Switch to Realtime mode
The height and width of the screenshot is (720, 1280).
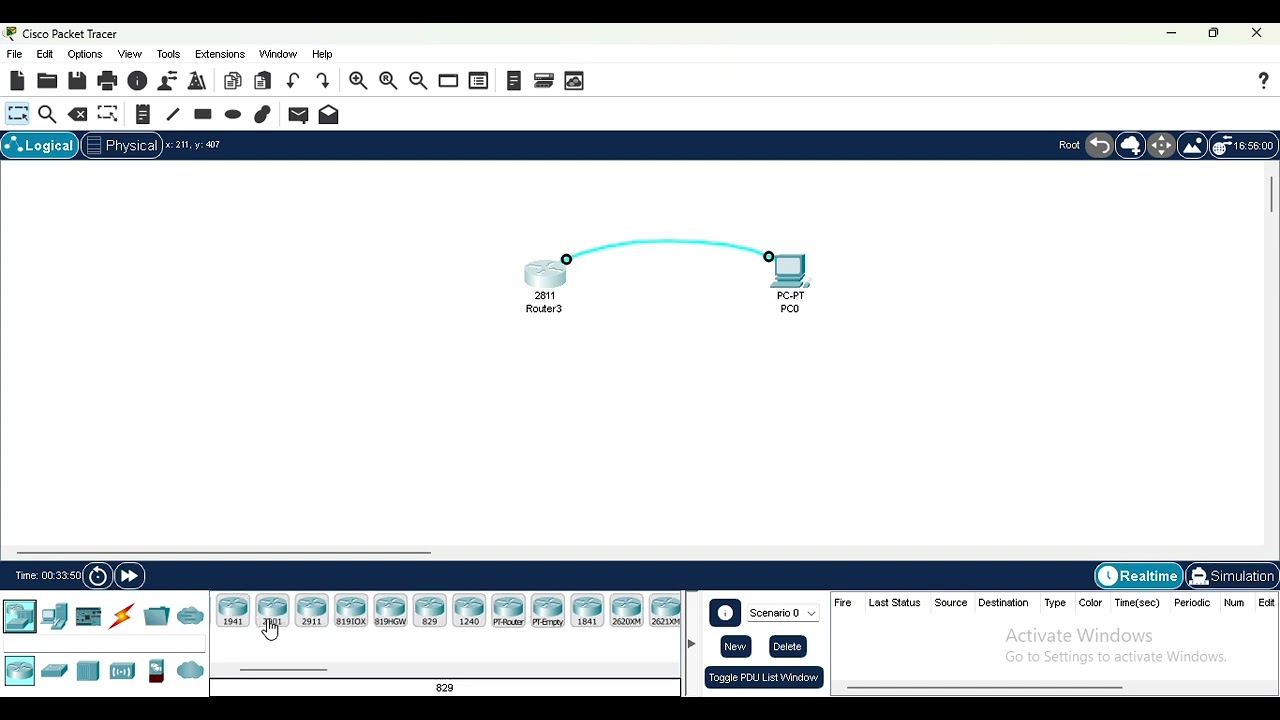[1138, 576]
